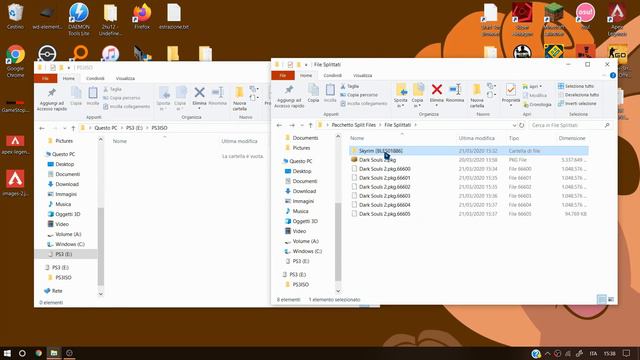Image resolution: width=640 pixels, height=360 pixels.
Task: Open DAEMON Tools Lite desktop icon
Action: [79, 19]
